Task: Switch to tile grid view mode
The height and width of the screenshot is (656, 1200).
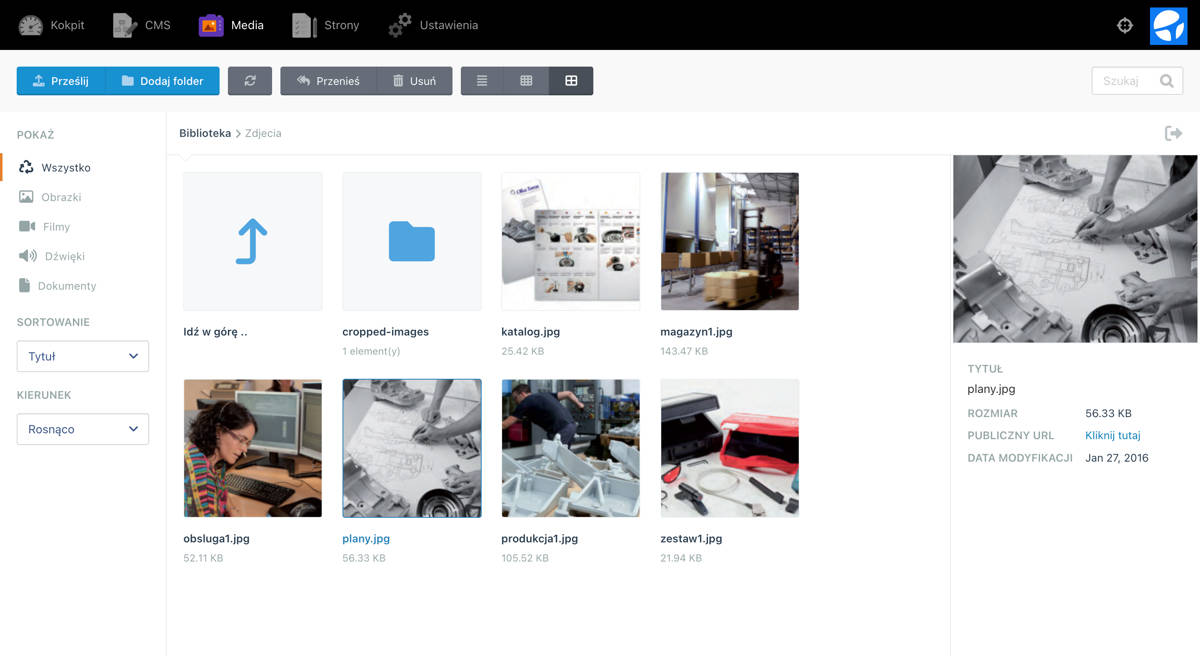Action: click(571, 81)
